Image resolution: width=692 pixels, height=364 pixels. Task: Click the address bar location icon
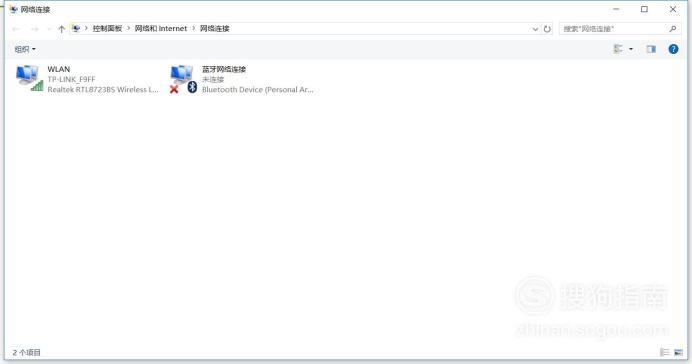[76, 29]
